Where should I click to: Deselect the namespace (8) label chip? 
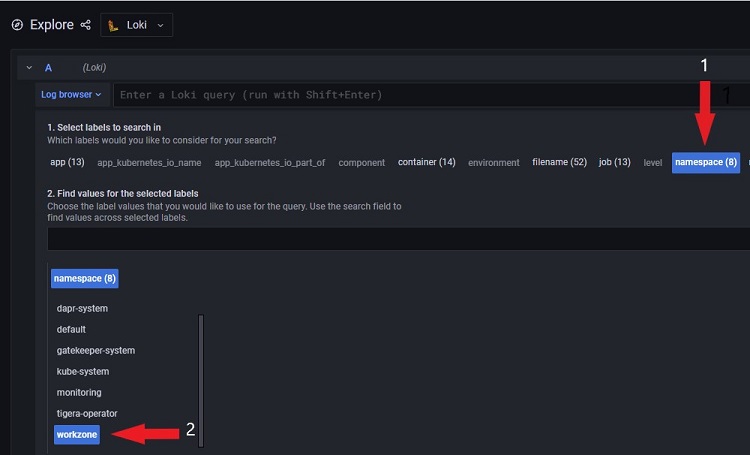pyautogui.click(x=705, y=162)
